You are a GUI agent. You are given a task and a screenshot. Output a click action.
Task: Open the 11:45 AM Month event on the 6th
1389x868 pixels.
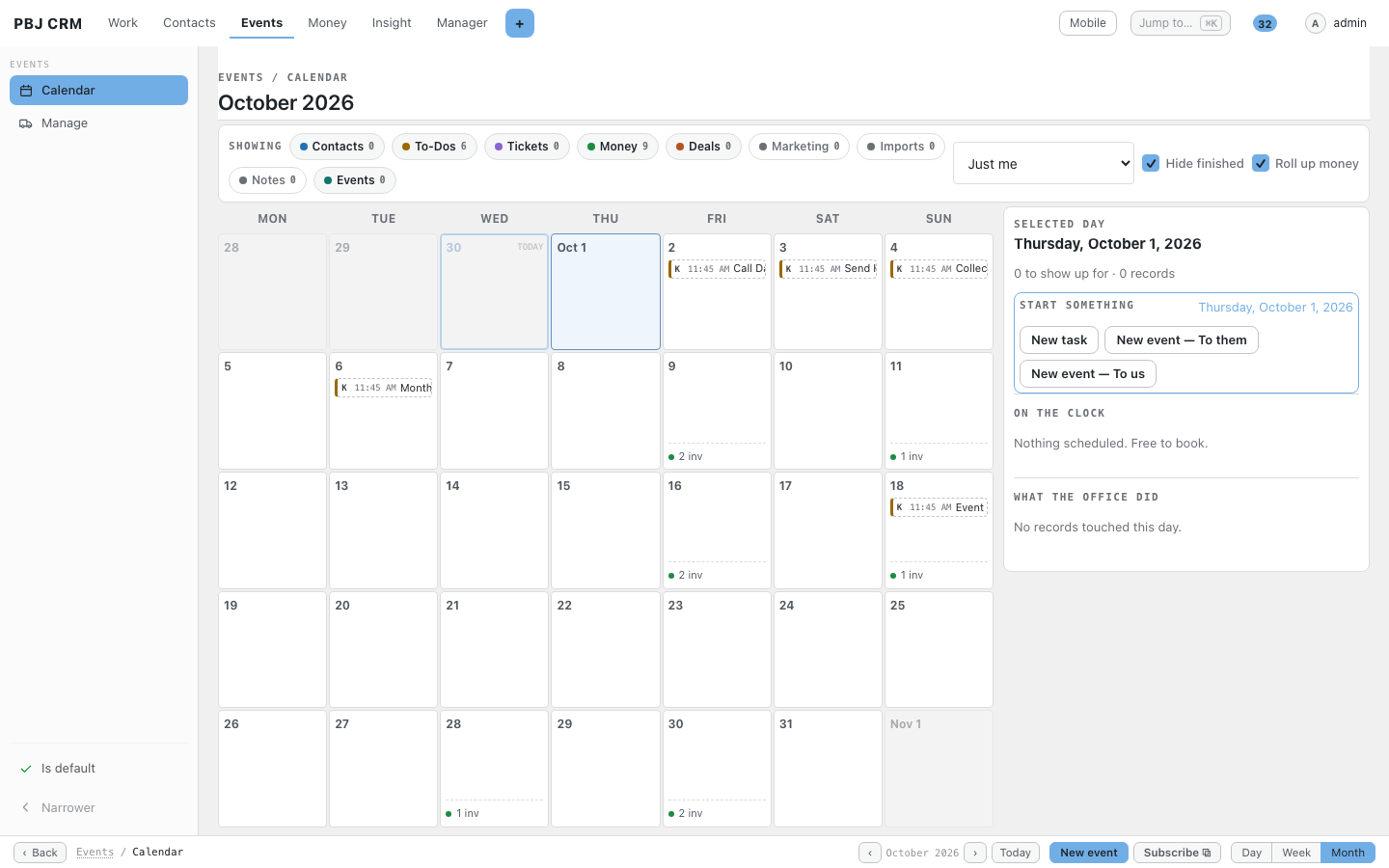[384, 388]
